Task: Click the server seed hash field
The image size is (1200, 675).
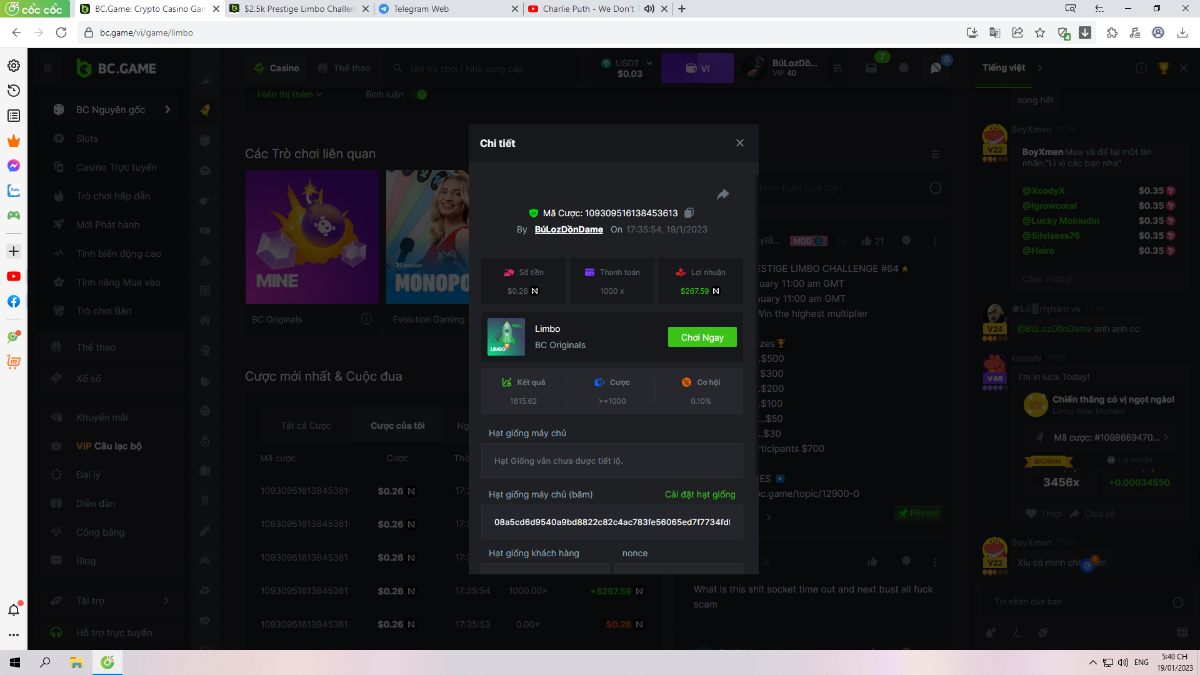Action: click(612, 522)
